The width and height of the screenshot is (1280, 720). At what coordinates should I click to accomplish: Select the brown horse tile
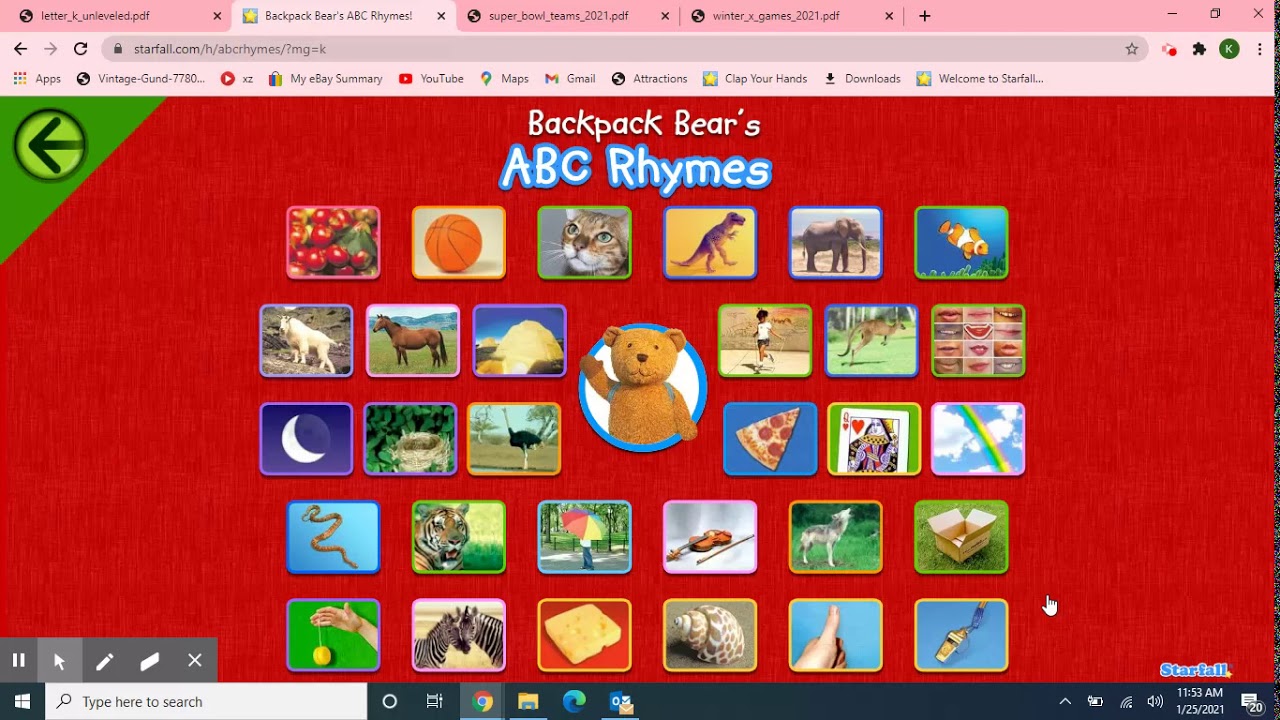pos(413,340)
